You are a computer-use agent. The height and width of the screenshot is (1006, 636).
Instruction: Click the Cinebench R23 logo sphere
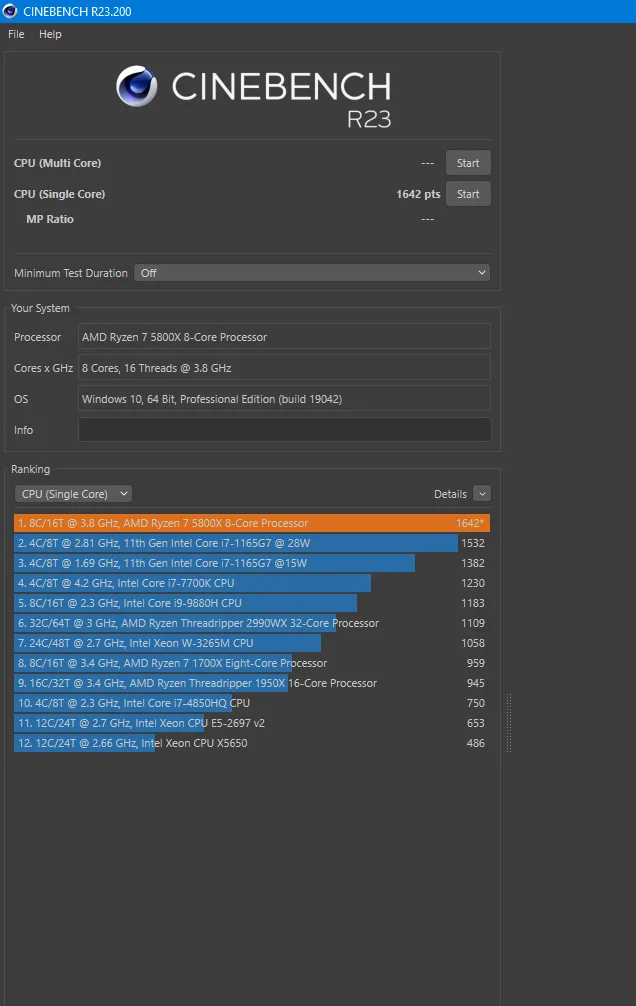coord(137,86)
